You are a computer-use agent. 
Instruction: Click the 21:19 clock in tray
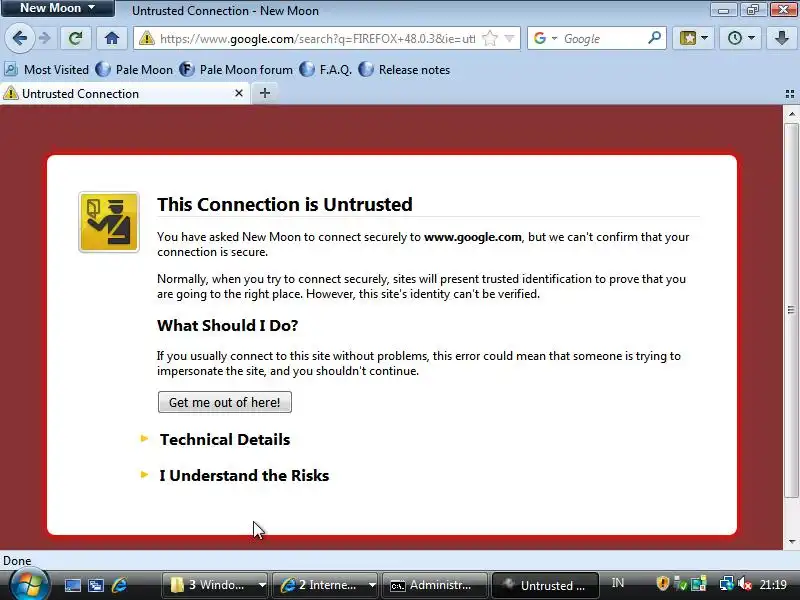coord(773,584)
